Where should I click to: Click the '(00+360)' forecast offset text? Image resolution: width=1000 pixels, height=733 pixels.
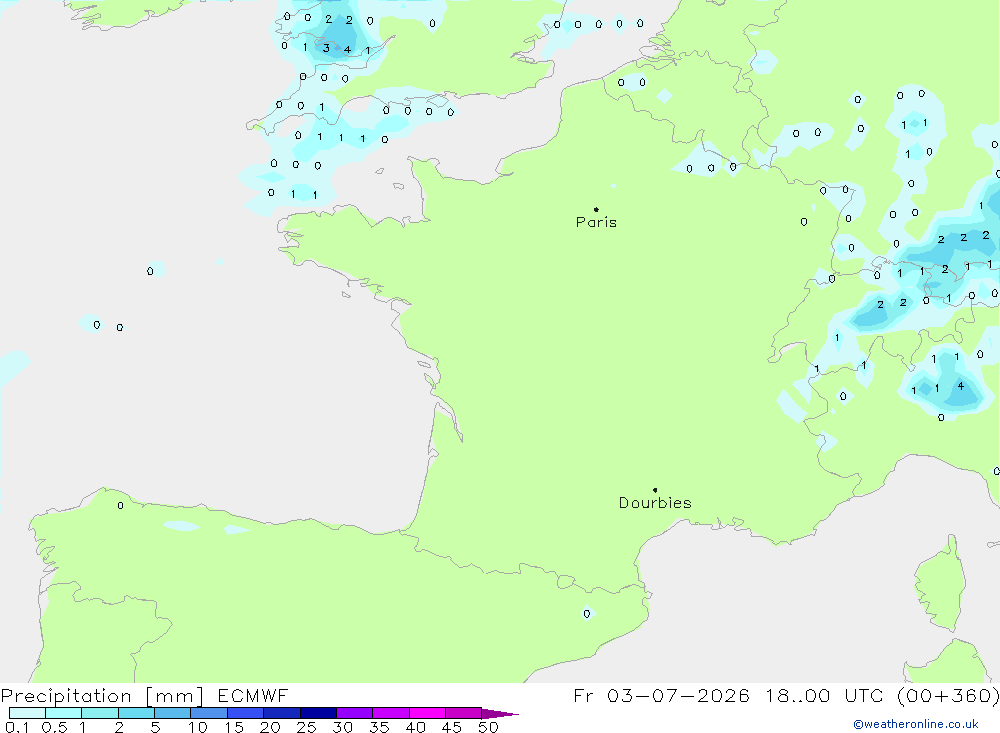[948, 695]
